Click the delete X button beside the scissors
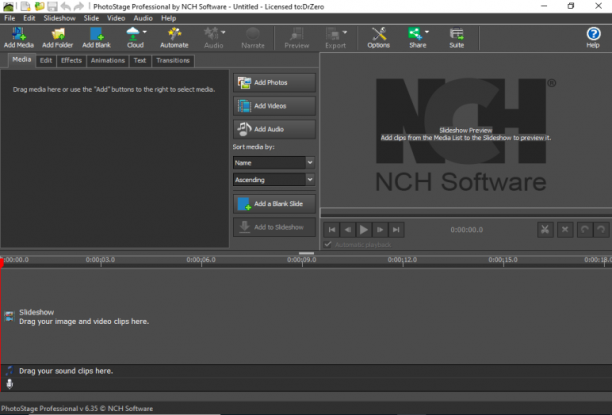Screen dimensions: 612x415 pos(565,230)
